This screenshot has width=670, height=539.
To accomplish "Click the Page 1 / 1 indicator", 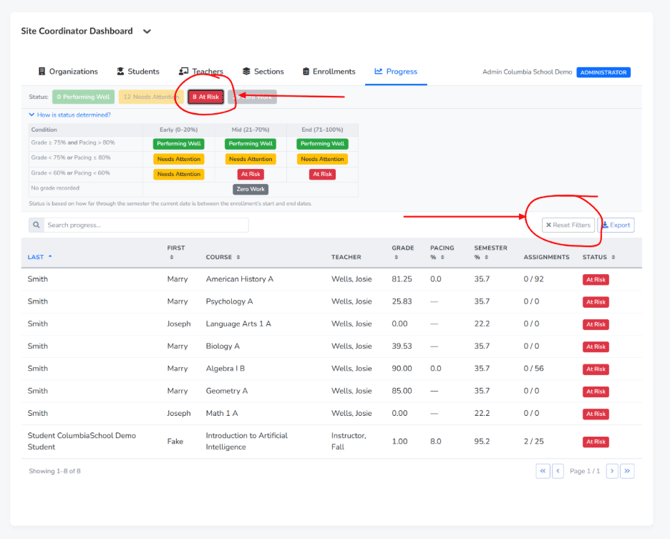I will (585, 471).
